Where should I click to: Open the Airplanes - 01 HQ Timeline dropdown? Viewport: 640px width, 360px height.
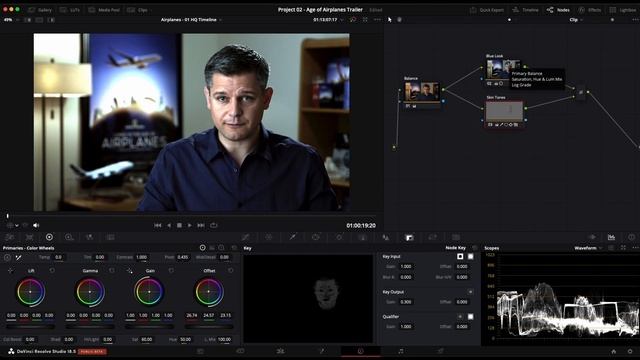click(x=191, y=20)
